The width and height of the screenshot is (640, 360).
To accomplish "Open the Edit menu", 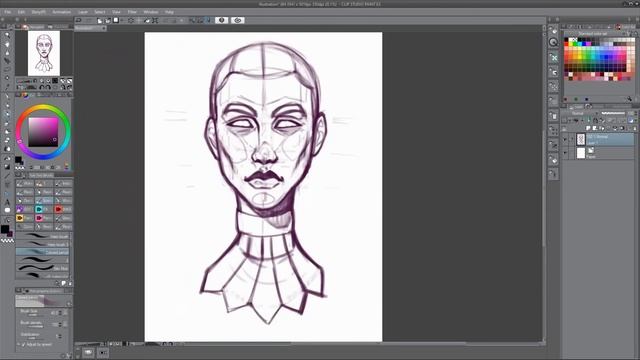I will 21,12.
